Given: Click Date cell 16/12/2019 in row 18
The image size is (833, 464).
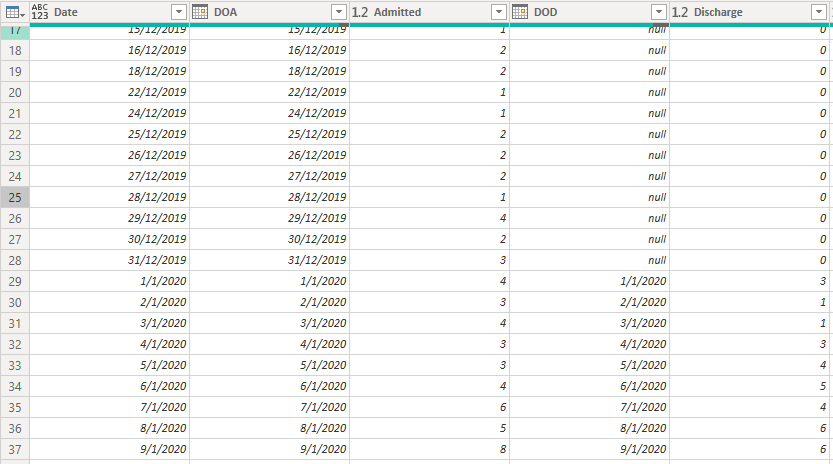Looking at the screenshot, I should pos(109,50).
